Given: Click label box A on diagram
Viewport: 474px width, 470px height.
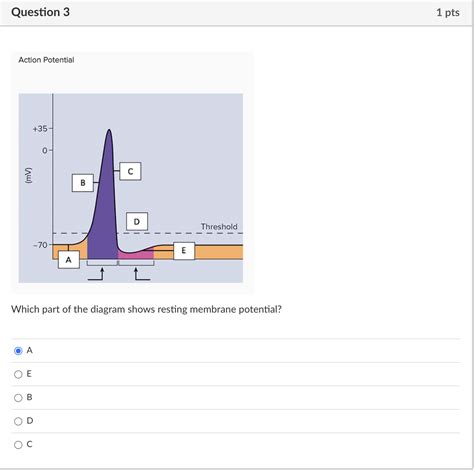Looking at the screenshot, I should click(69, 260).
